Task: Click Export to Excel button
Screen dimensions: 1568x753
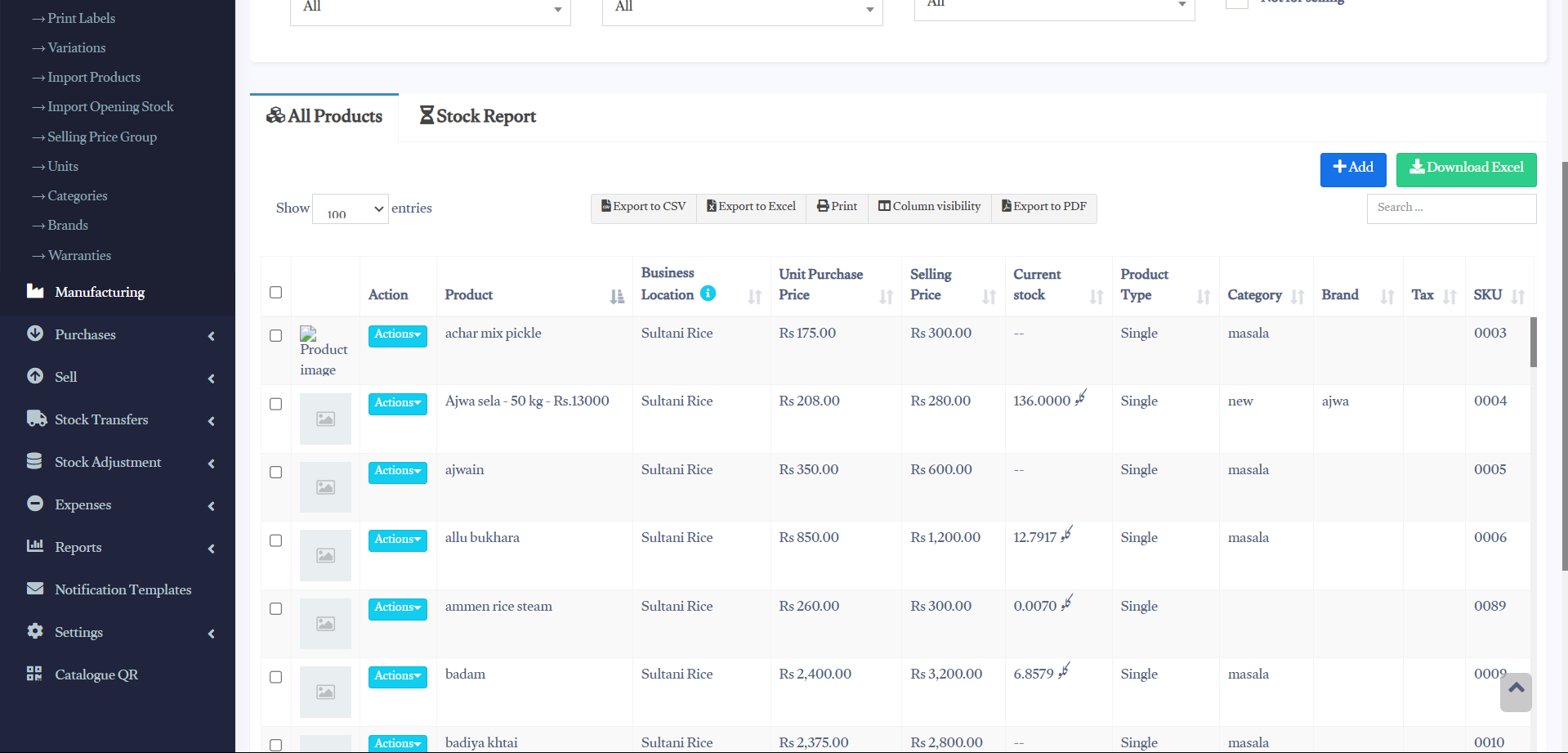Action: (752, 208)
